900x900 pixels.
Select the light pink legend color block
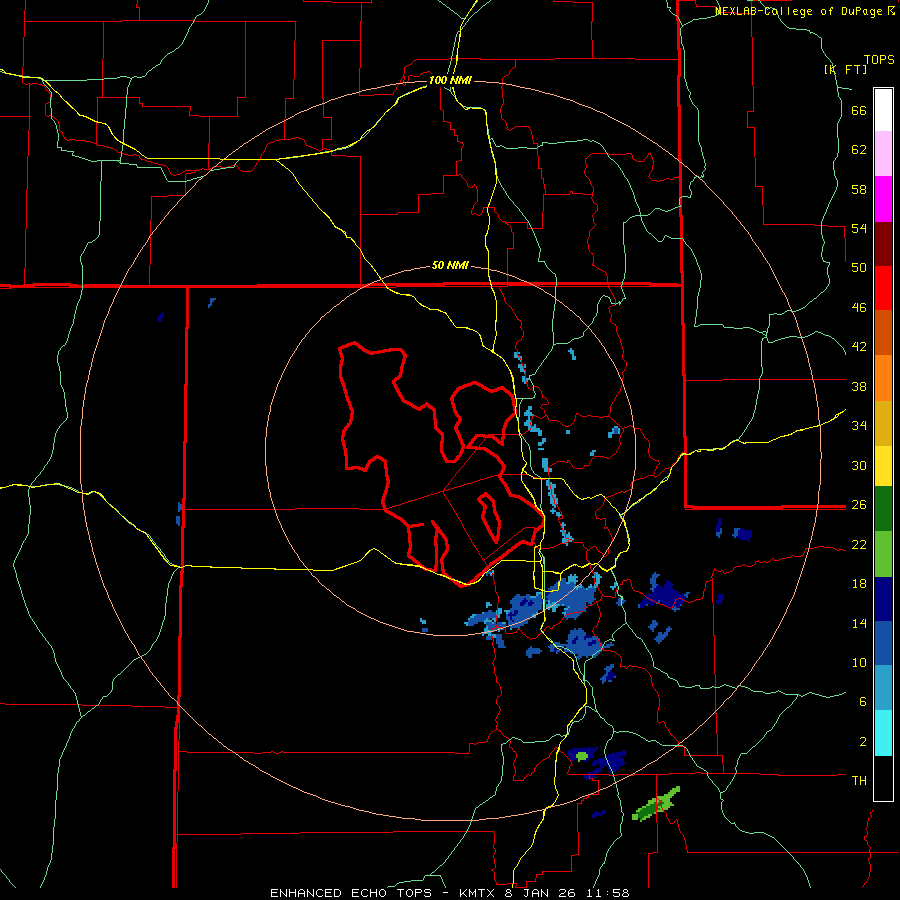pos(883,154)
